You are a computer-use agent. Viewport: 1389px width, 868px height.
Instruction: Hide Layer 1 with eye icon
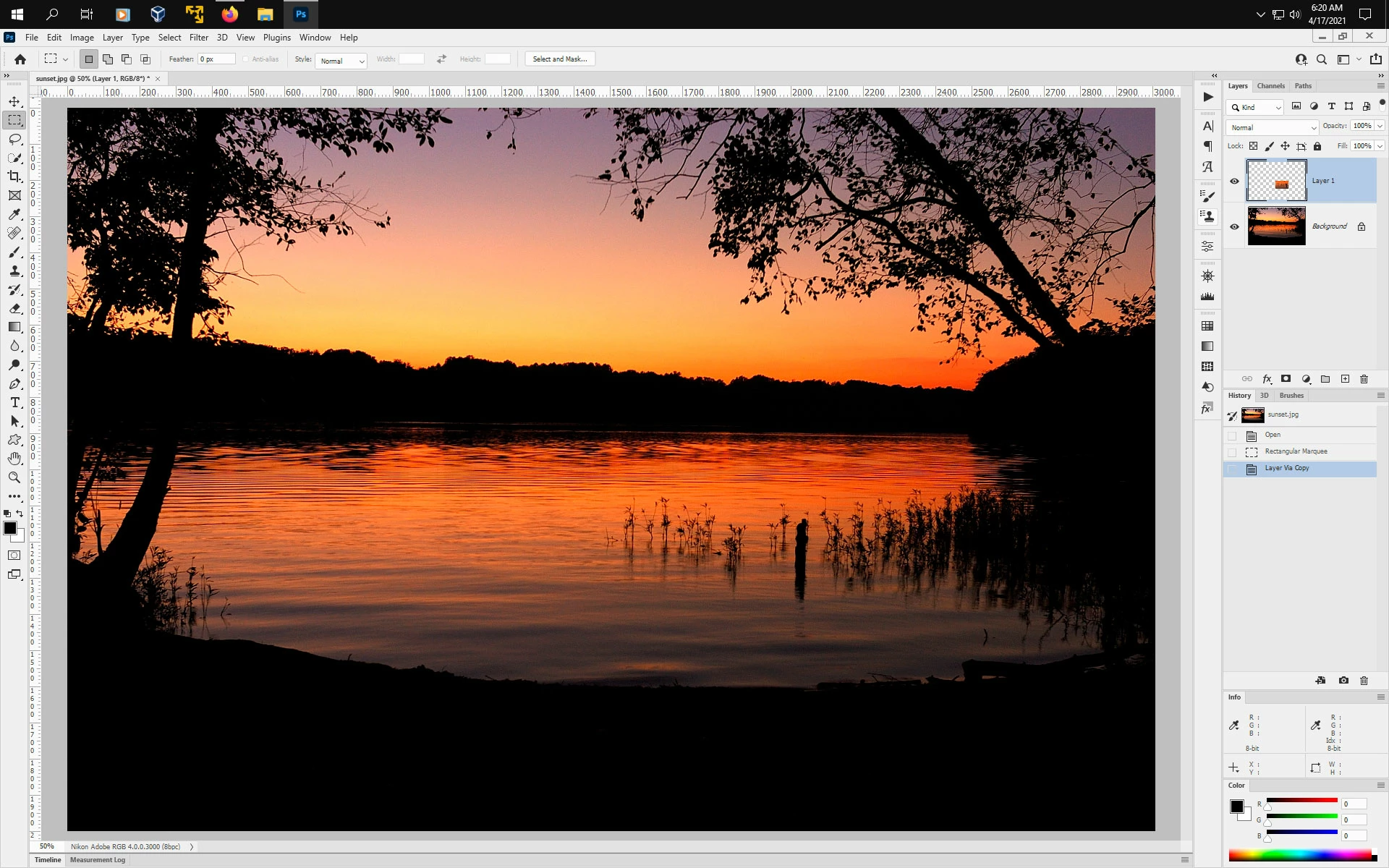click(x=1234, y=181)
